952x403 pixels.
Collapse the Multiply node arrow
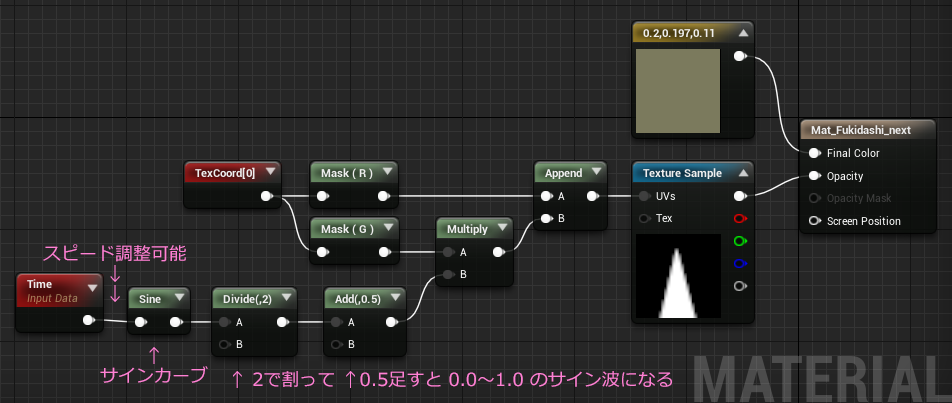pyautogui.click(x=502, y=229)
